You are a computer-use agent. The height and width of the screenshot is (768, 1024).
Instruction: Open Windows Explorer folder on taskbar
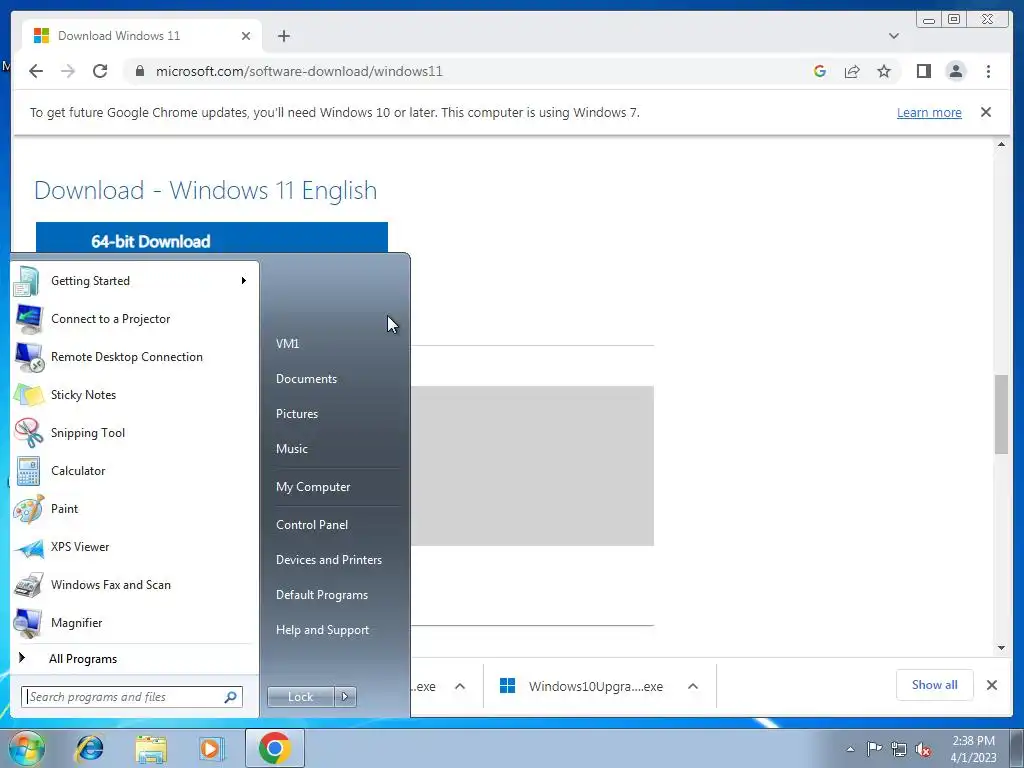(x=151, y=748)
